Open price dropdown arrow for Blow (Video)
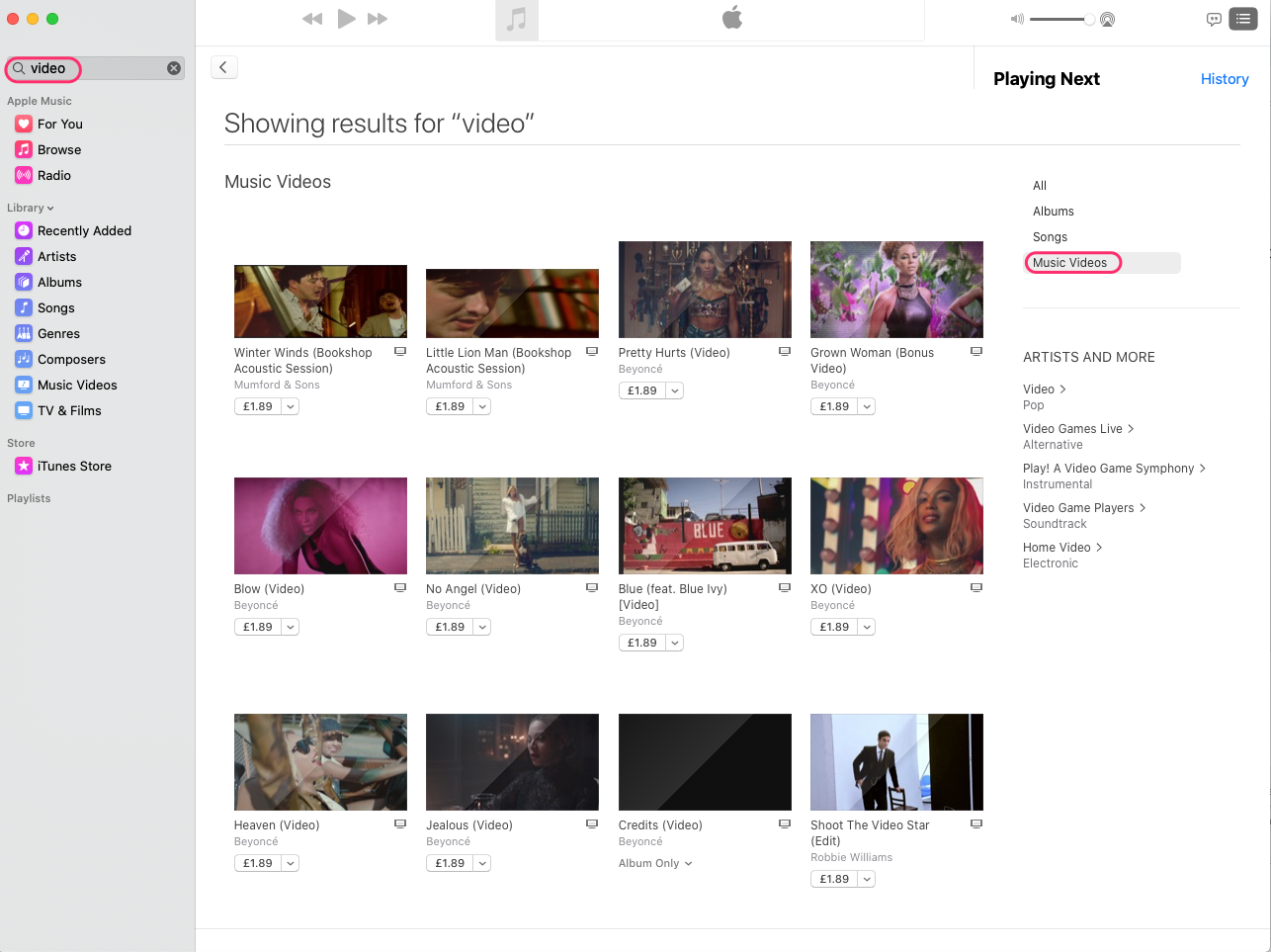 290,627
